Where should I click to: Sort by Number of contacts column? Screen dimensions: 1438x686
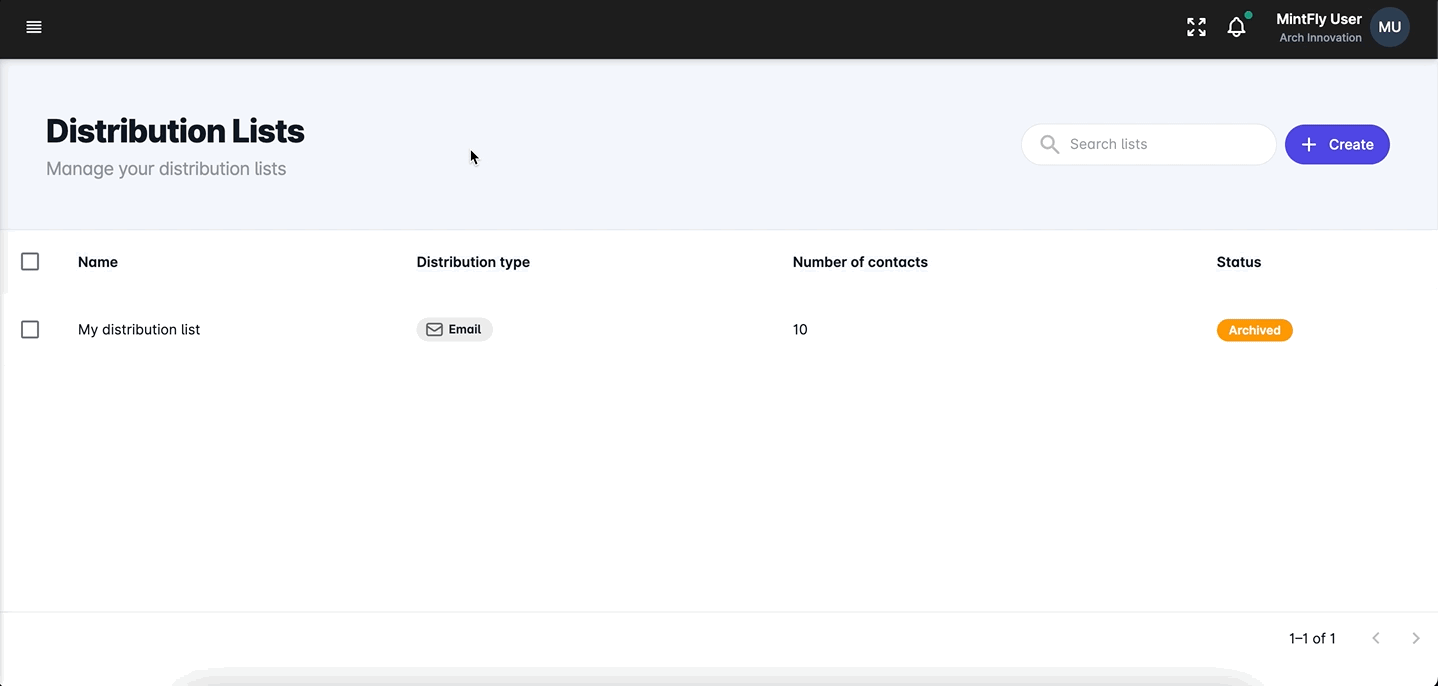click(860, 262)
